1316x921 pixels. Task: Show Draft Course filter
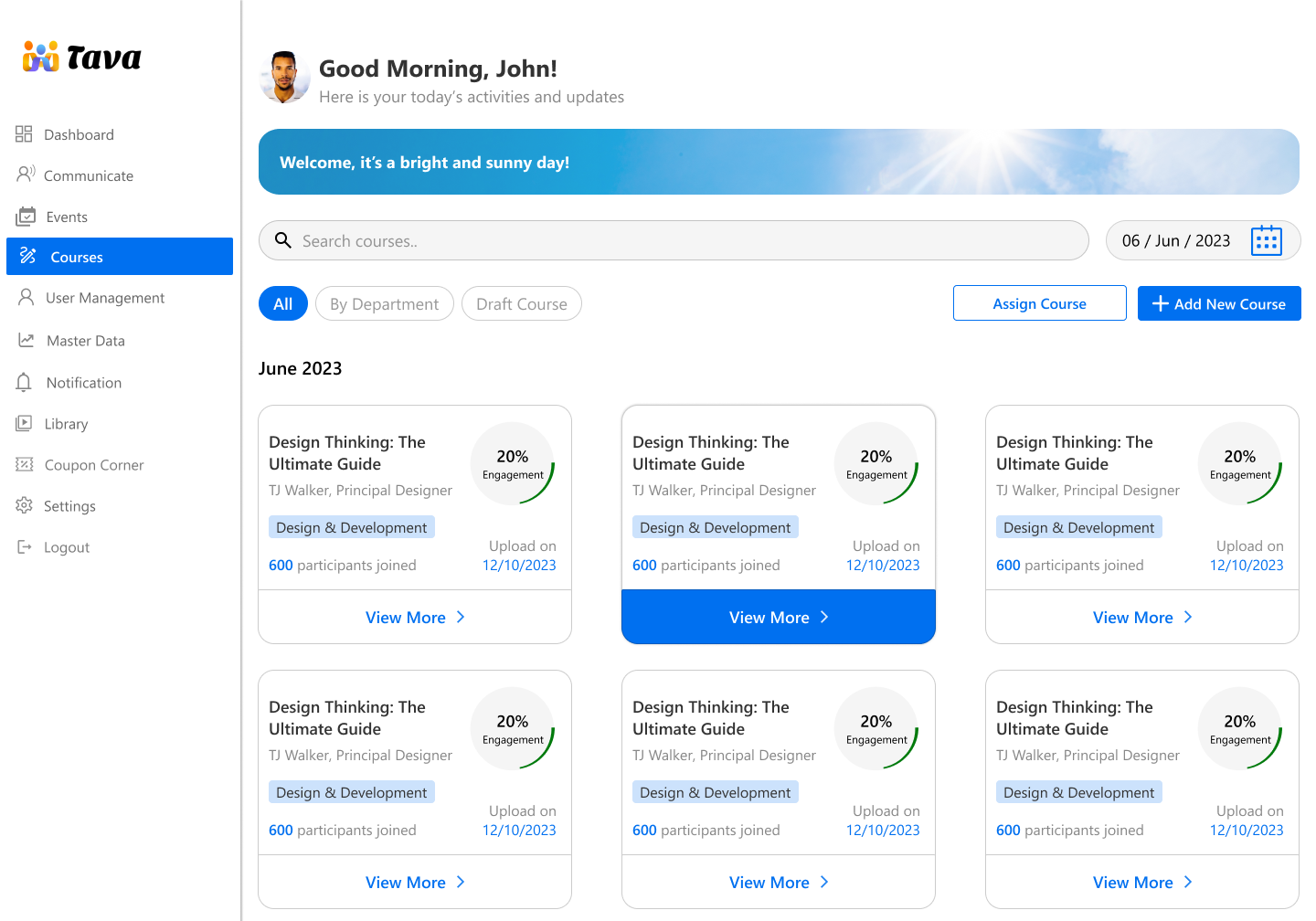coord(521,304)
